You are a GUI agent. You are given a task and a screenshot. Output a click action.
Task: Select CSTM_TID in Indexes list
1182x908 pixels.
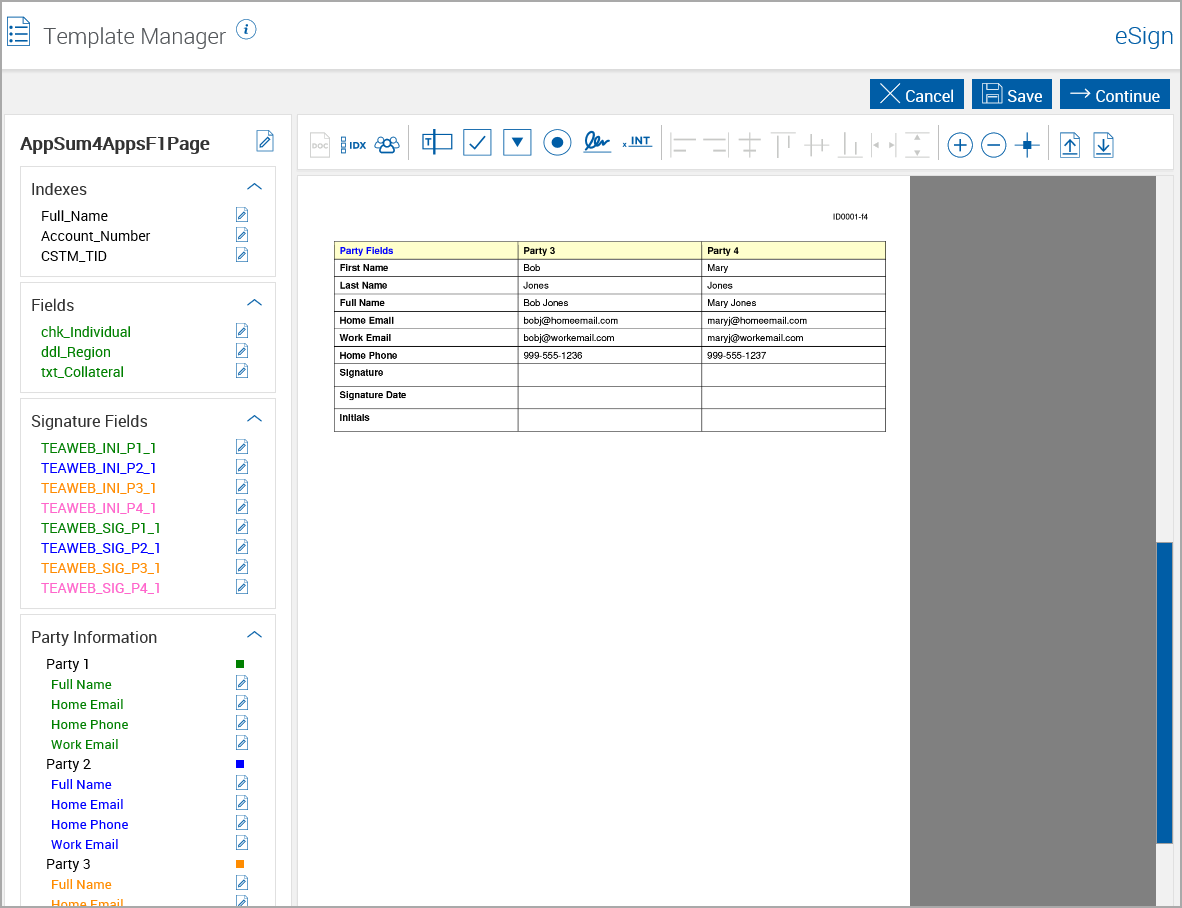pos(74,256)
